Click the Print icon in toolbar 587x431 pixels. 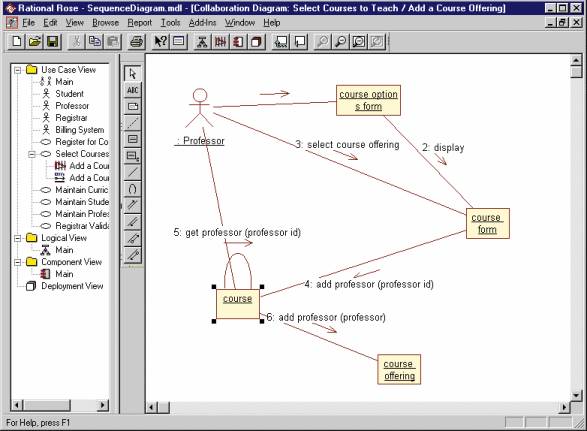pos(137,42)
